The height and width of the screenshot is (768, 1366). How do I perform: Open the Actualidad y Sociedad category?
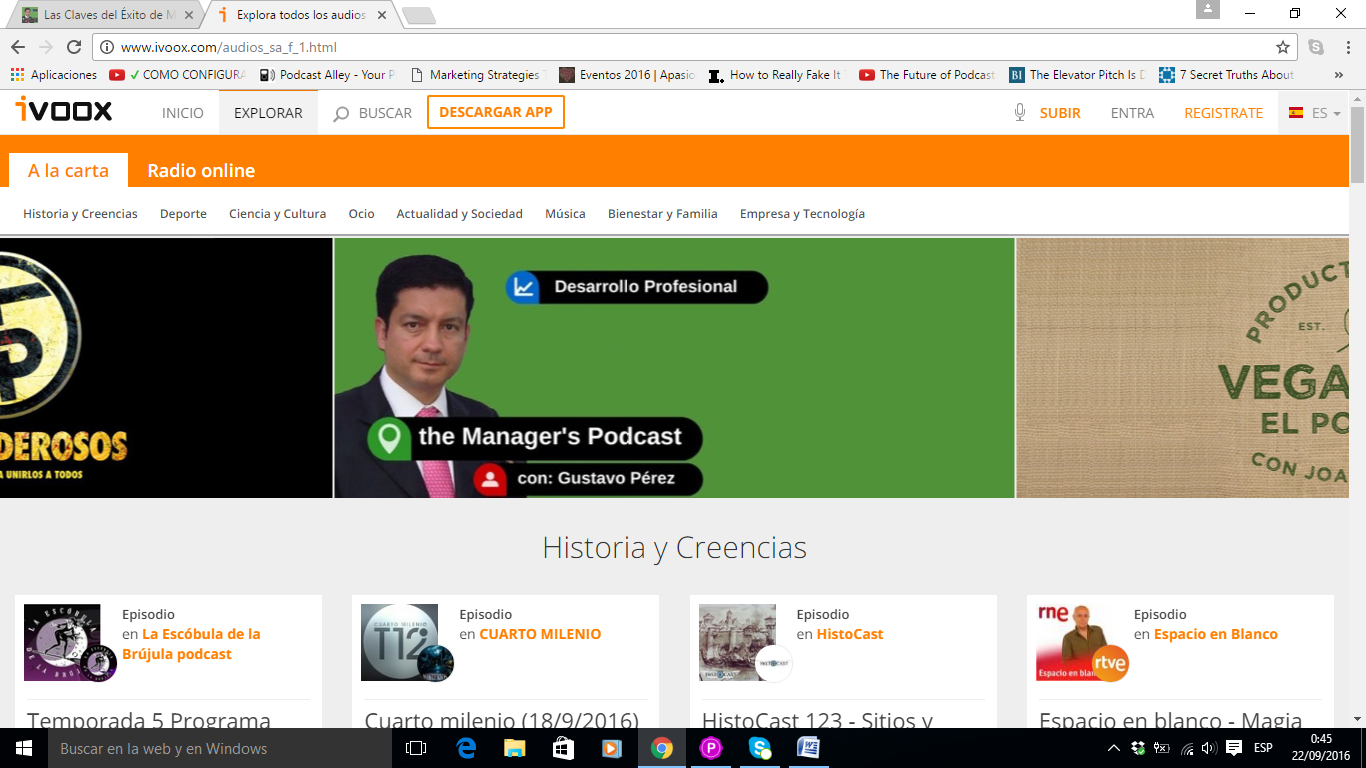pyautogui.click(x=459, y=214)
